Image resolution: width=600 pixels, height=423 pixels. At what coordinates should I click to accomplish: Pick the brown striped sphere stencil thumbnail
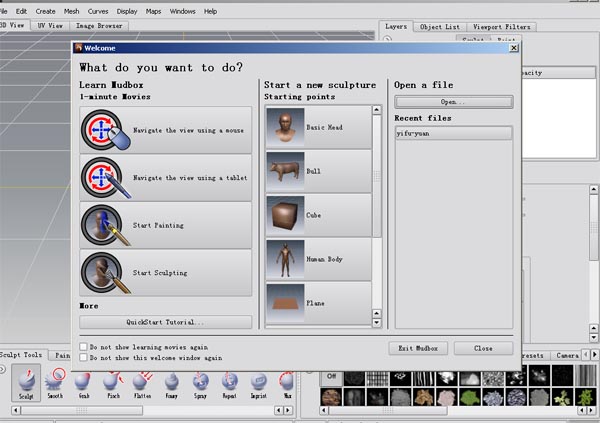point(331,398)
